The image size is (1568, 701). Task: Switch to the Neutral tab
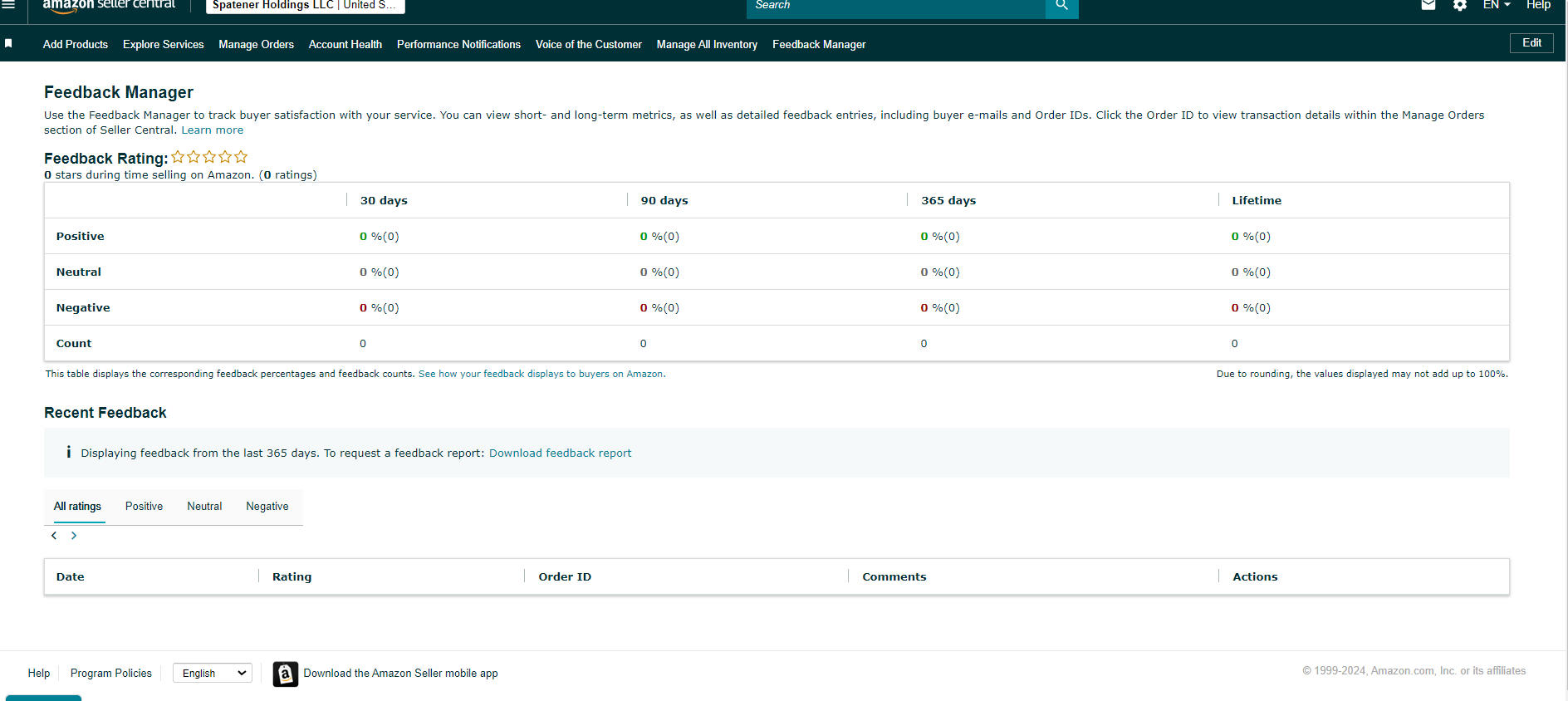[204, 506]
